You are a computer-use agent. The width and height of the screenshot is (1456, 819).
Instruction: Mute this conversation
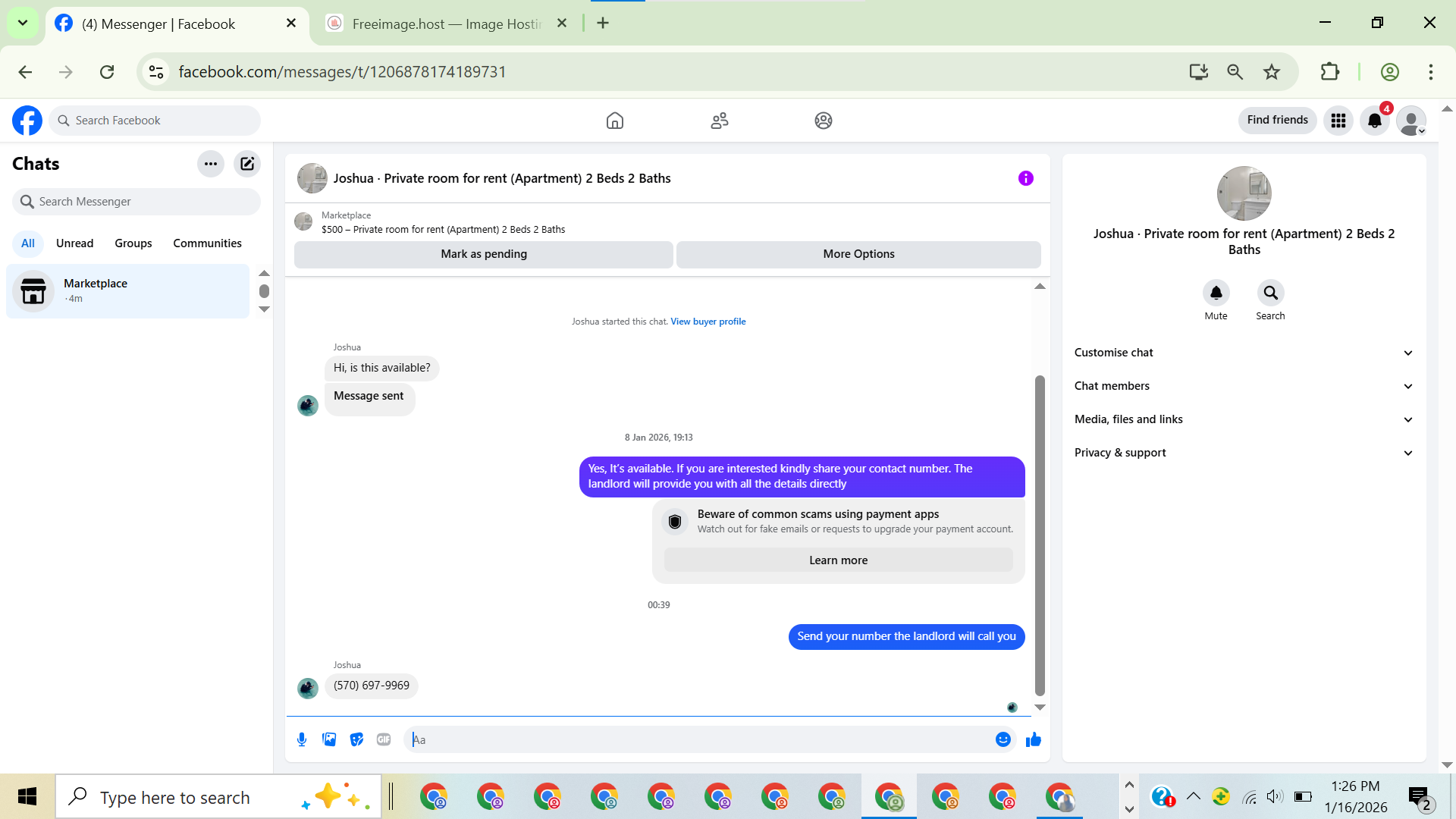[1216, 293]
